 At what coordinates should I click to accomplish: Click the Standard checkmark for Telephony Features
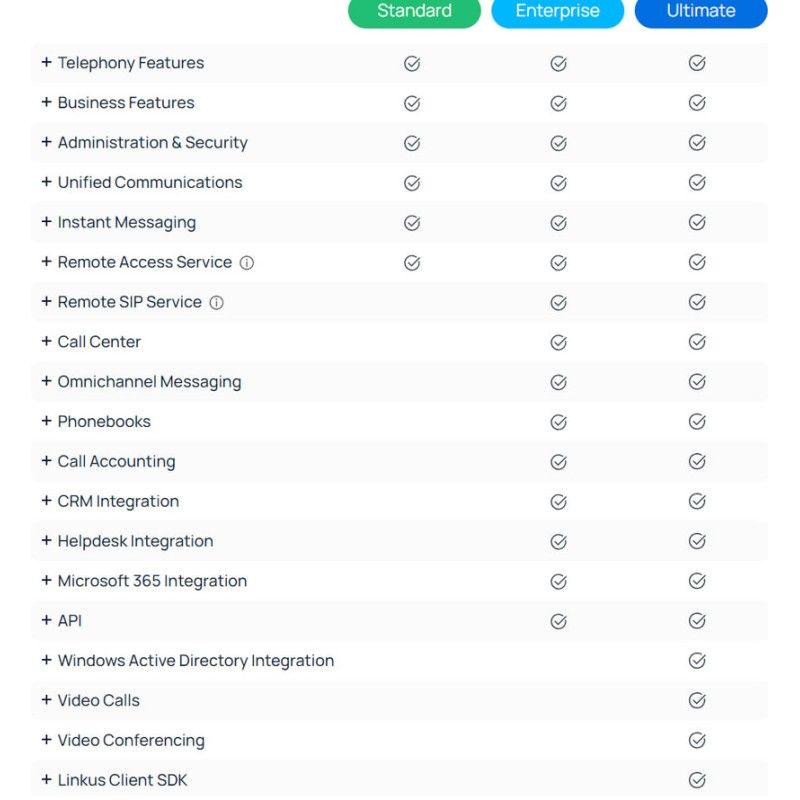click(x=412, y=63)
